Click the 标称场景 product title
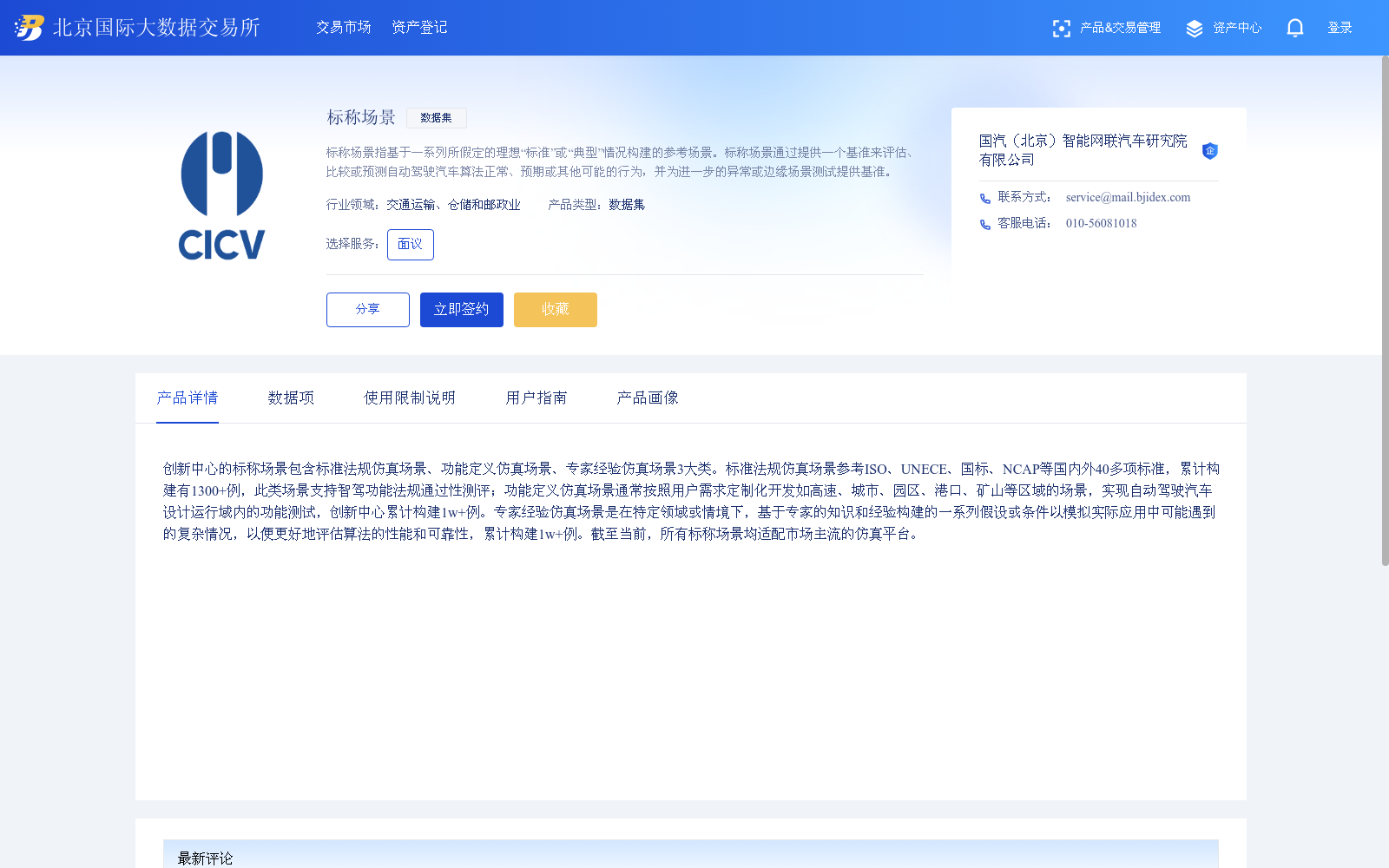The image size is (1389, 868). point(361,117)
